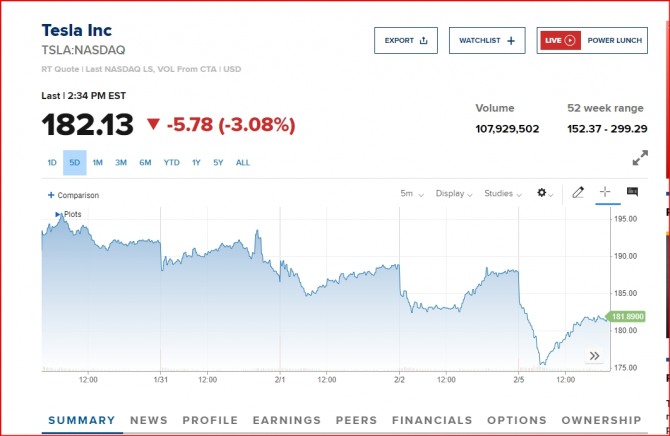Viewport: 670px width, 436px height.
Task: Open the 5m interval dropdown
Action: pos(411,194)
